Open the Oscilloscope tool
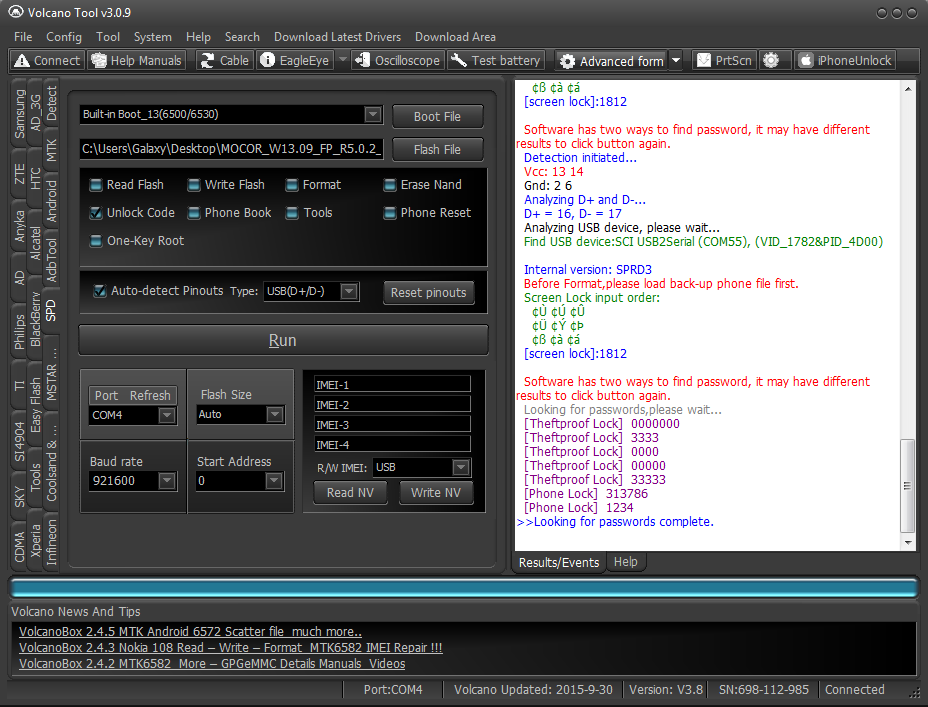Image resolution: width=928 pixels, height=707 pixels. [397, 61]
